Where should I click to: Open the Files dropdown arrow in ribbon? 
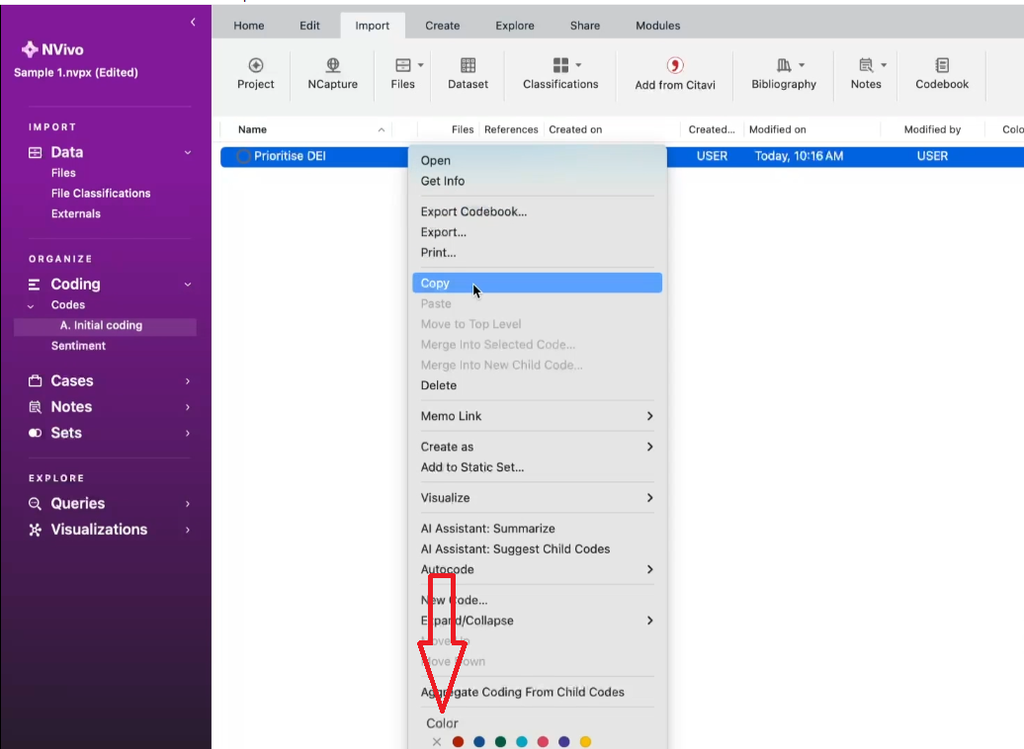coord(421,65)
